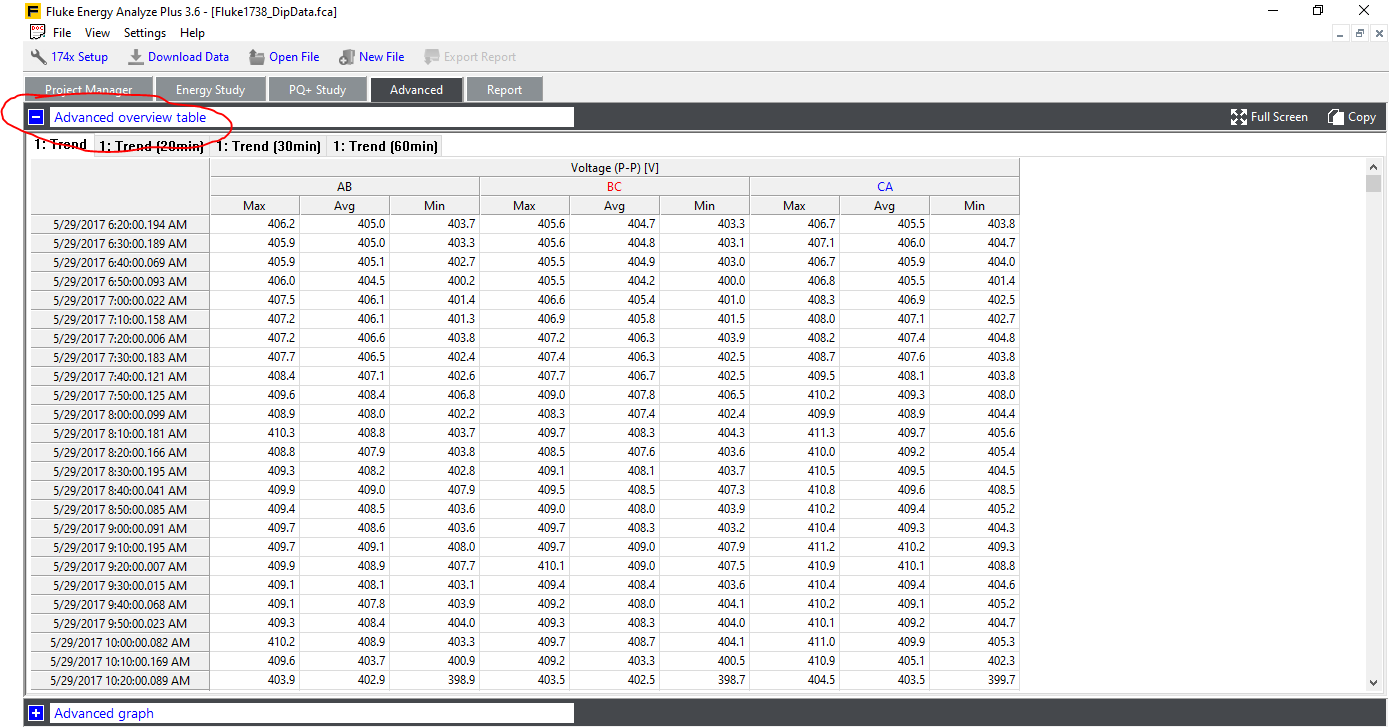The width and height of the screenshot is (1389, 728).
Task: Click the Copy table icon
Action: pyautogui.click(x=1335, y=117)
